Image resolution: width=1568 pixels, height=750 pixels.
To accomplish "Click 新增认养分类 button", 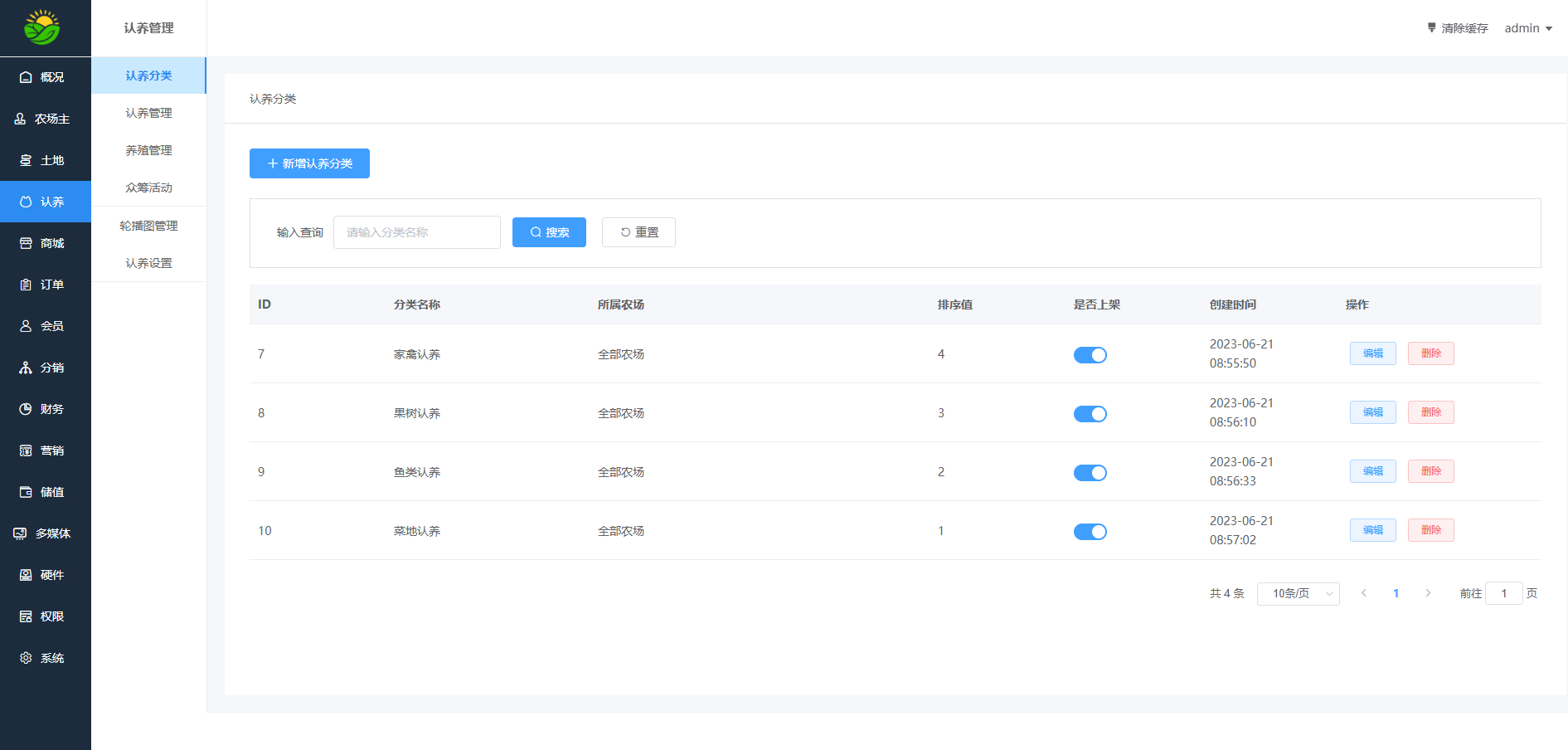I will click(x=309, y=163).
